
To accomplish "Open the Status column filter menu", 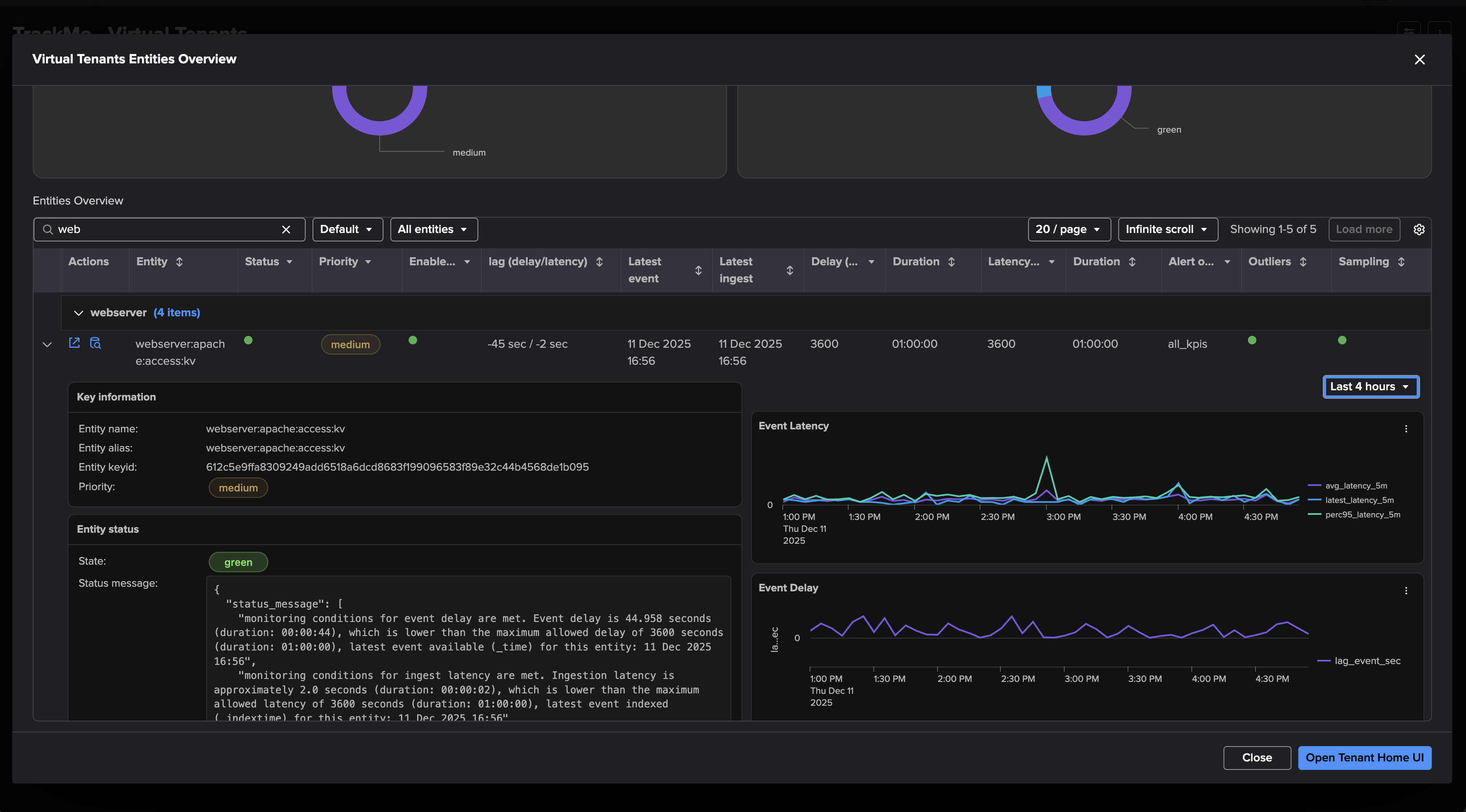I will tap(289, 262).
